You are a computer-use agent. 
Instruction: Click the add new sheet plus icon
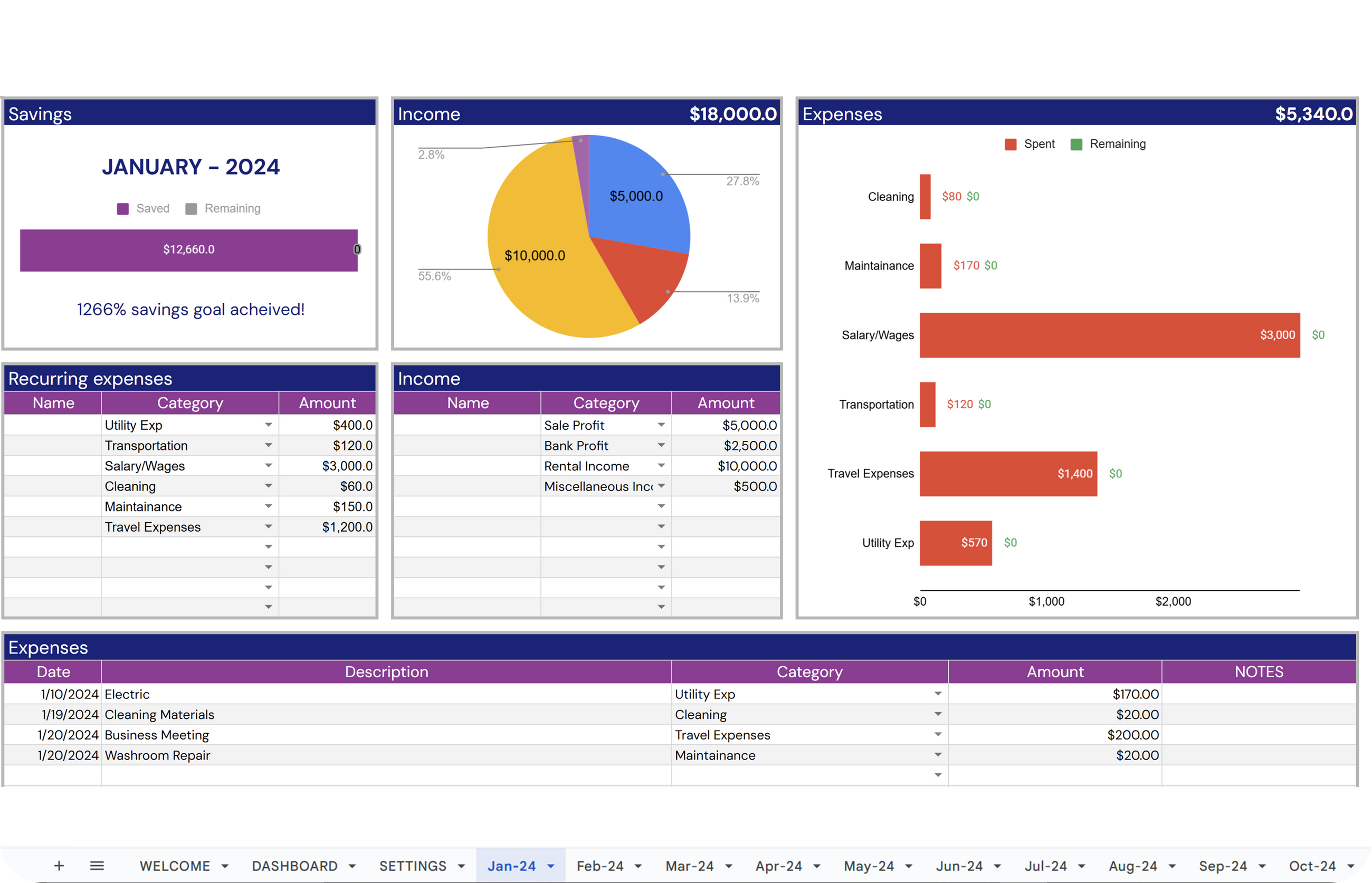point(59,866)
